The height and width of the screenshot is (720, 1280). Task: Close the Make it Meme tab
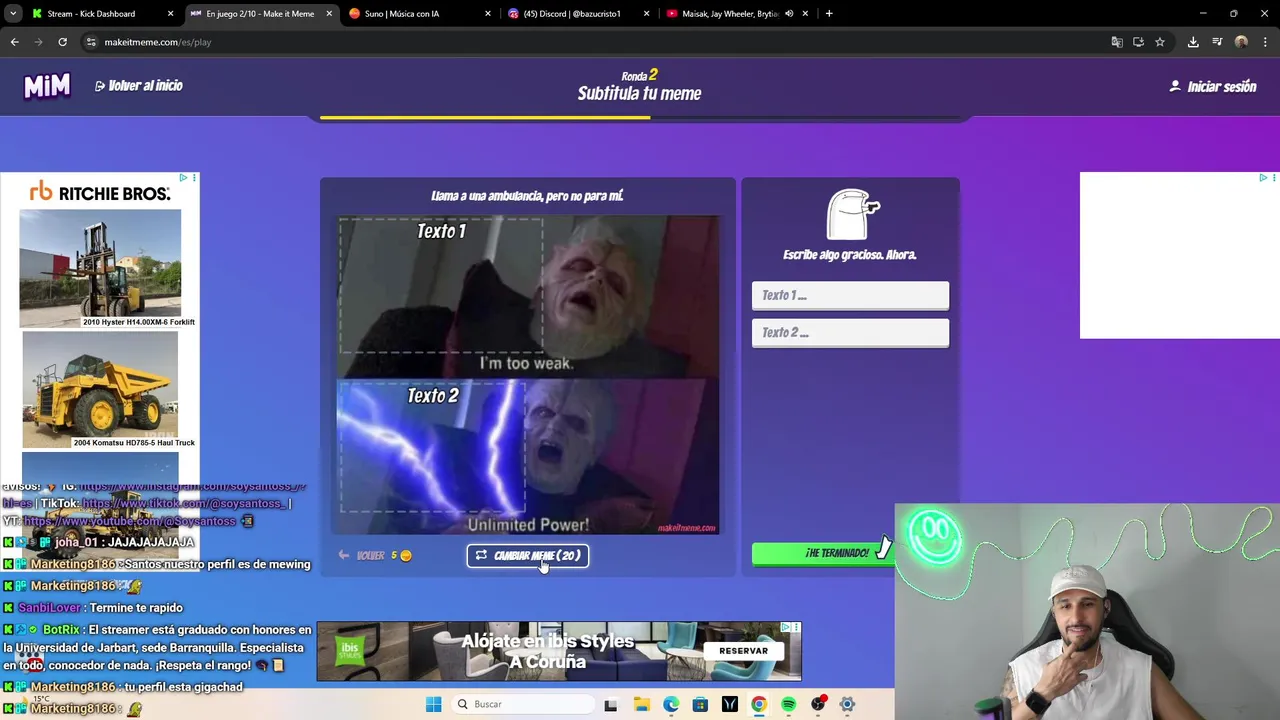(329, 14)
